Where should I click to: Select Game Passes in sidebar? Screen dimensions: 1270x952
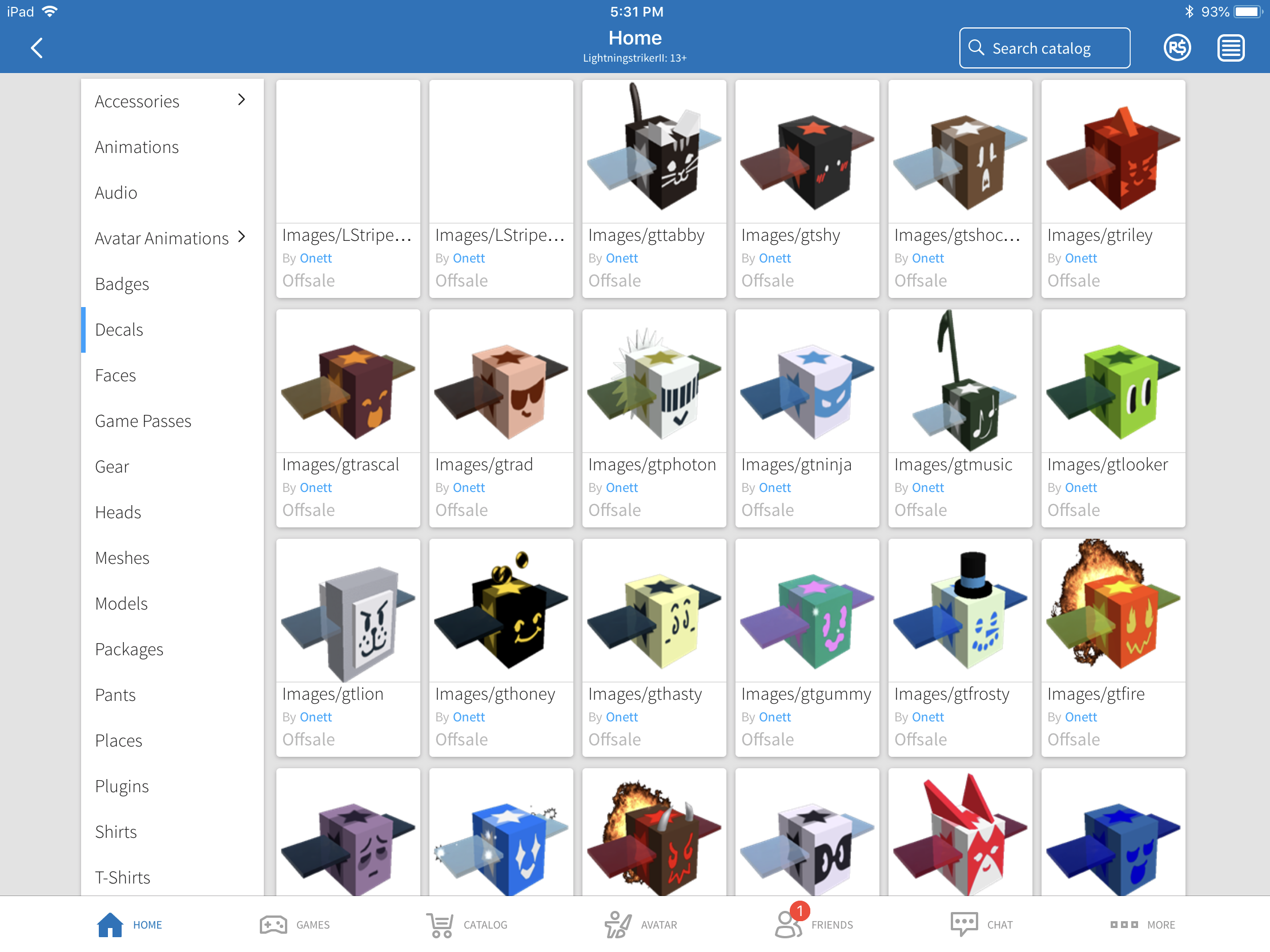(x=143, y=421)
